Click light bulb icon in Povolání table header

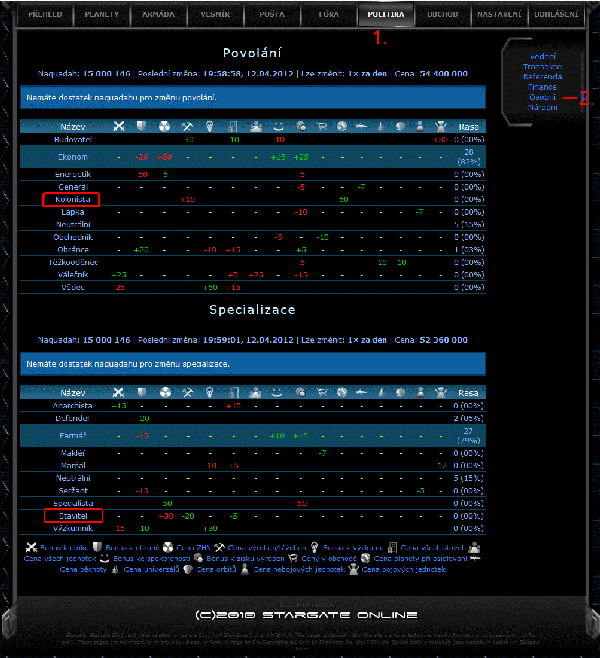click(210, 127)
